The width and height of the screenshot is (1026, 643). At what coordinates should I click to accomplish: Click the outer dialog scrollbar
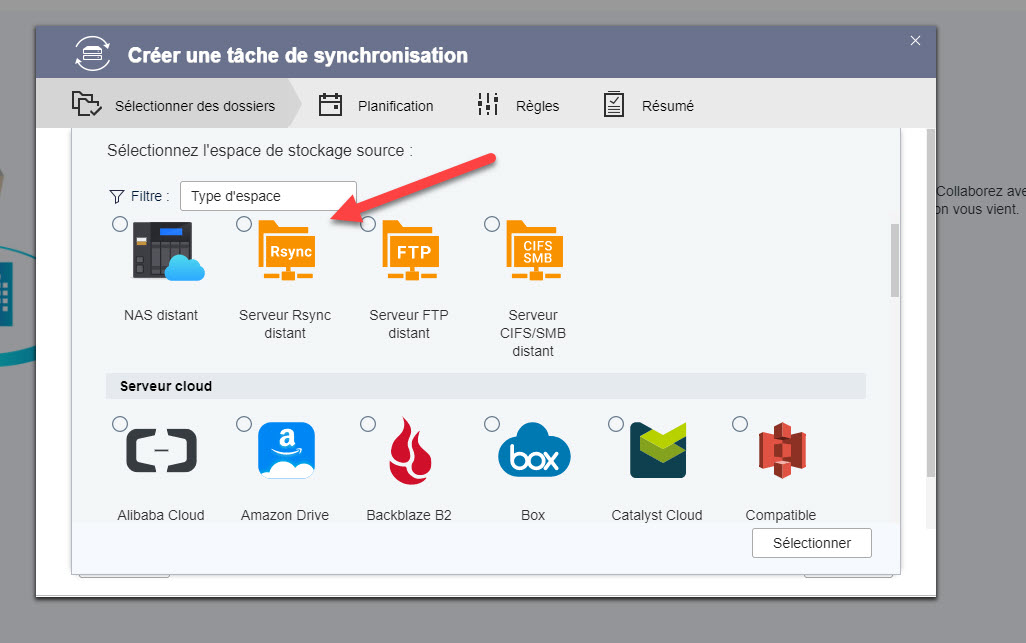click(930, 303)
